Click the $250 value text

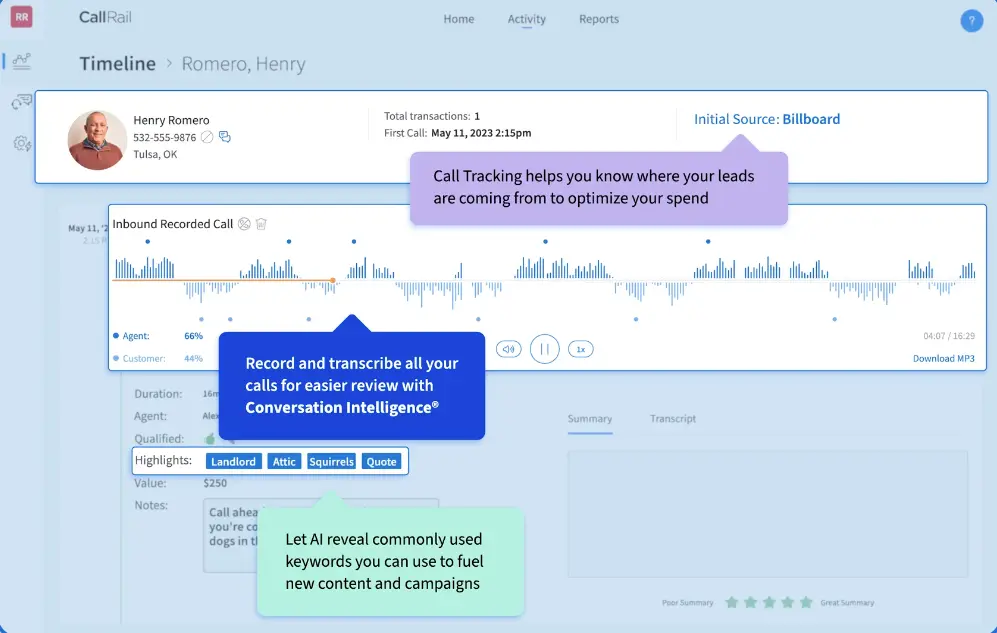tap(215, 483)
